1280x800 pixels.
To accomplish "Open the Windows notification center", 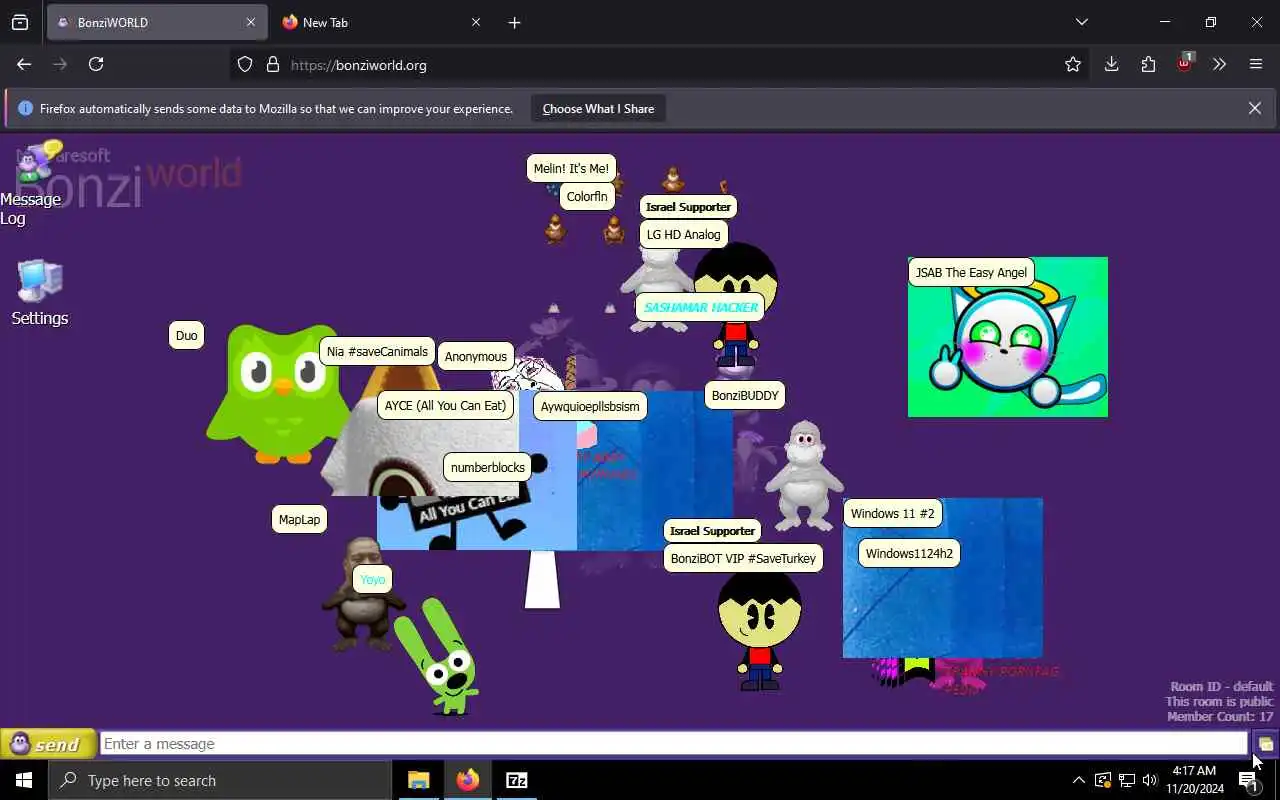I will click(x=1250, y=781).
